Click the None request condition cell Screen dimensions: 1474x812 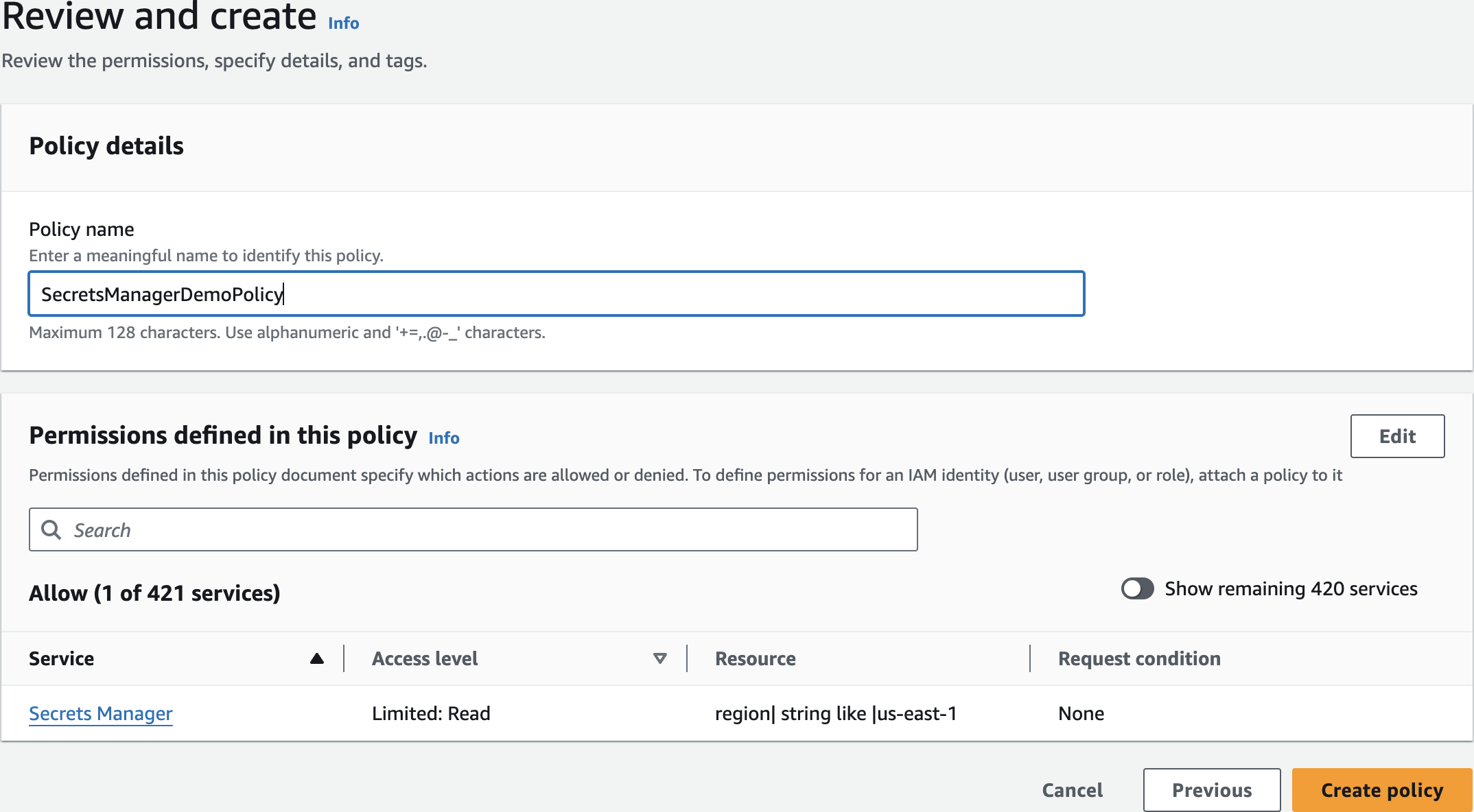pyautogui.click(x=1081, y=713)
